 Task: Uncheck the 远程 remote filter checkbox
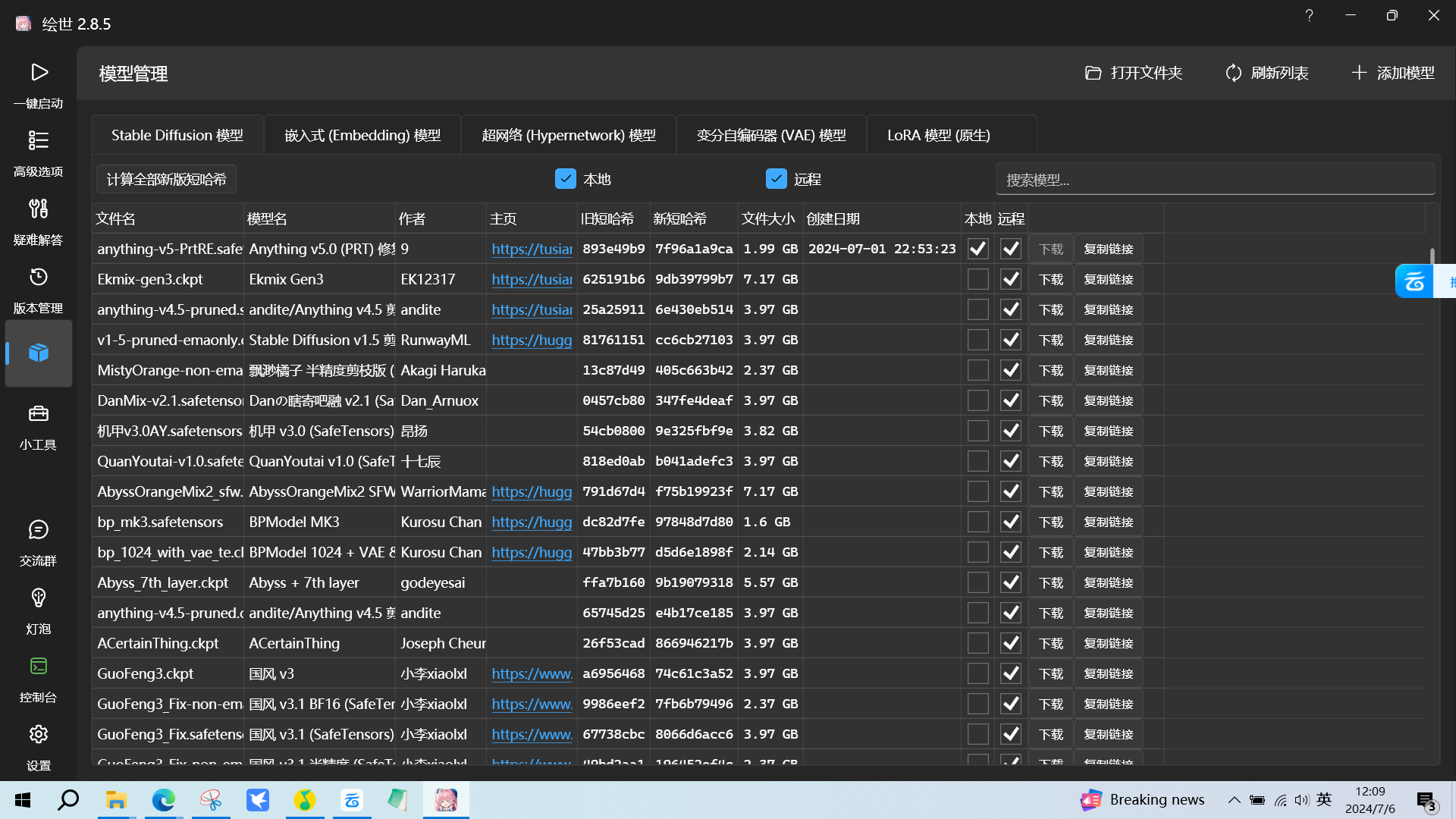click(x=776, y=179)
